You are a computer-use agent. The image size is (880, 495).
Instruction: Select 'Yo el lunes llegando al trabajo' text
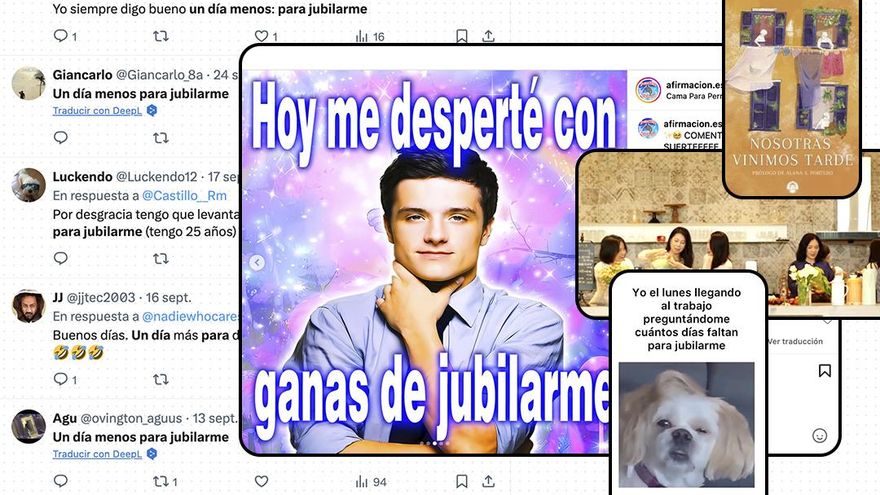click(x=686, y=319)
